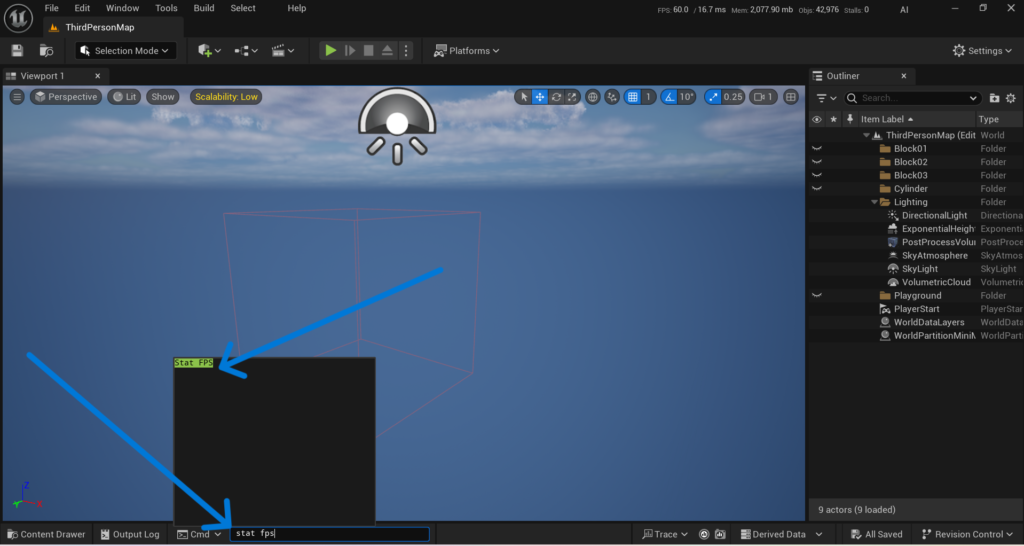
Task: Toggle surface snapping icon
Action: click(x=612, y=97)
